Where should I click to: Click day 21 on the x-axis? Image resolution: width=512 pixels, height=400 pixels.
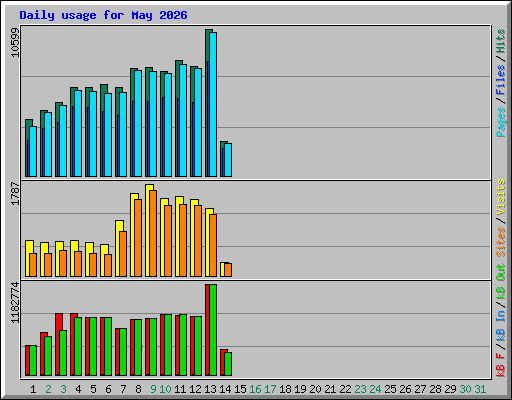[330, 389]
